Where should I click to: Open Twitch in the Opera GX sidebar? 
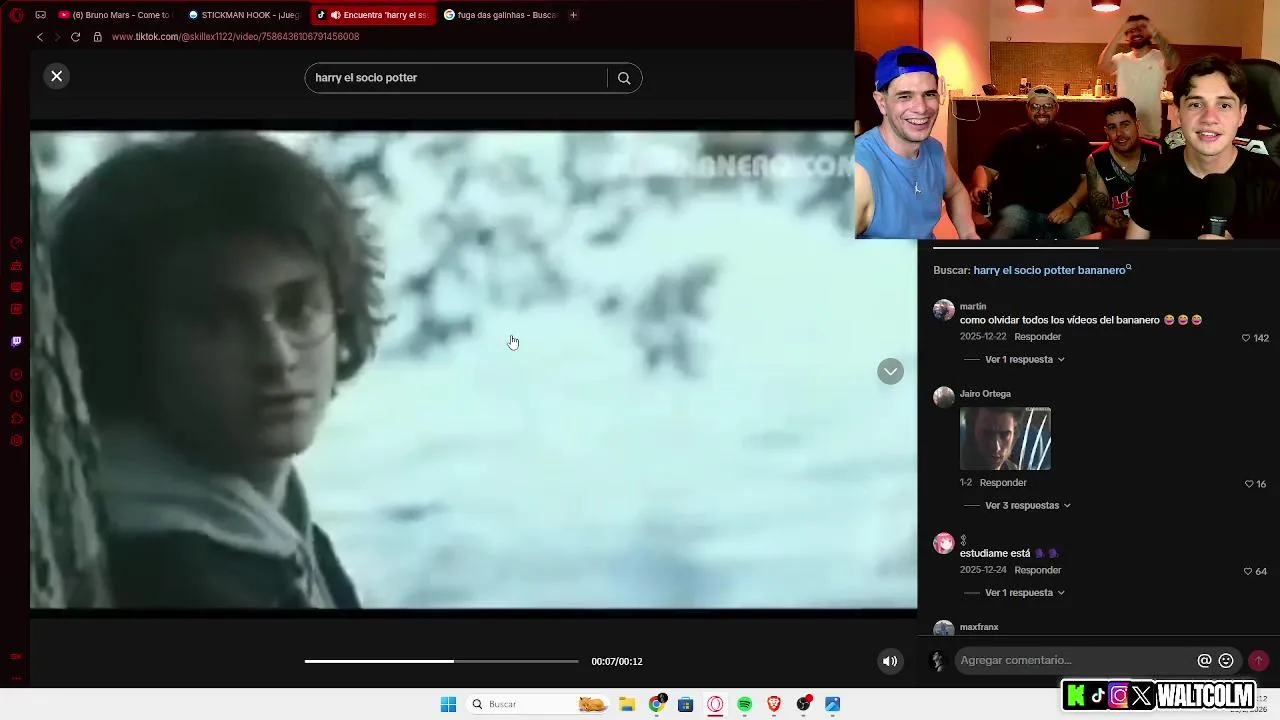click(x=16, y=342)
